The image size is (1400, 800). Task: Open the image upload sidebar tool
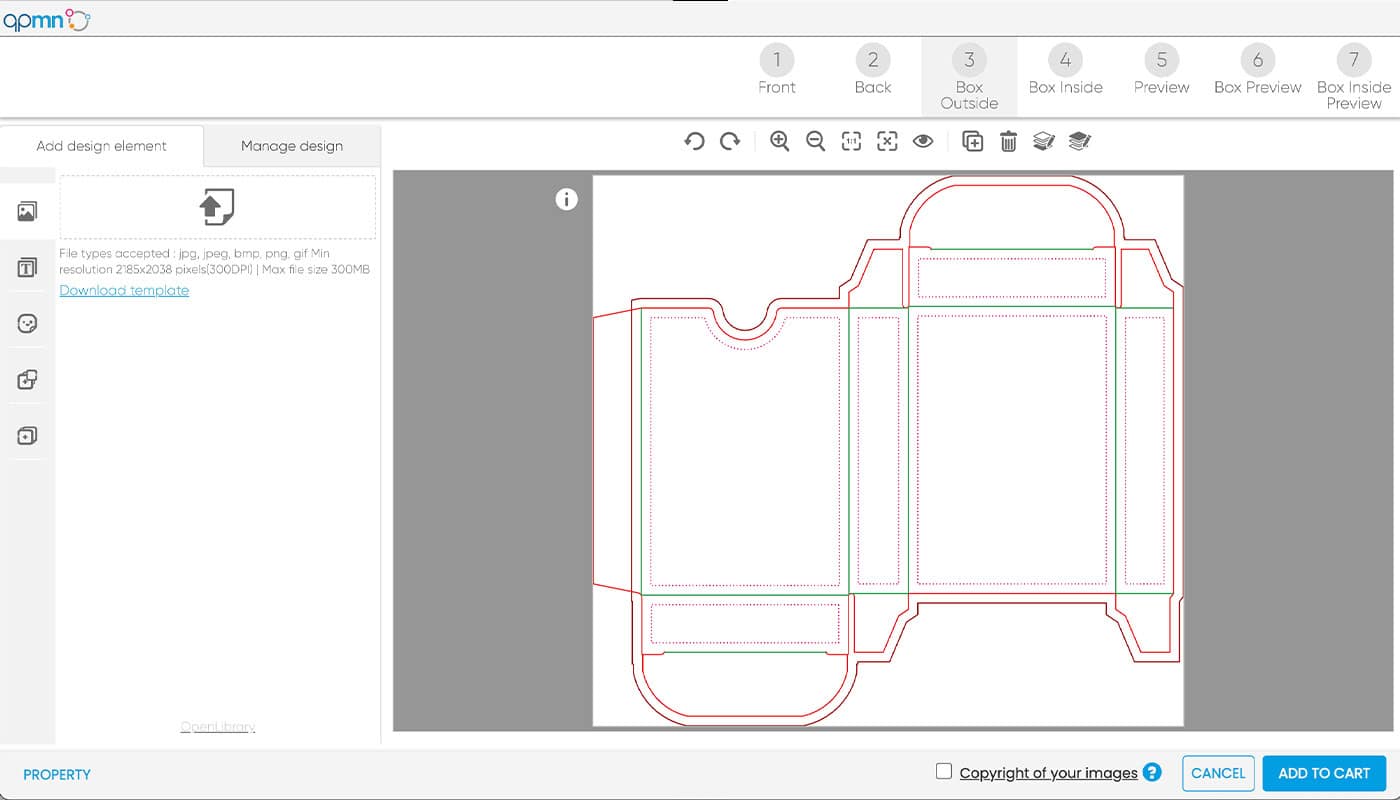pos(28,211)
